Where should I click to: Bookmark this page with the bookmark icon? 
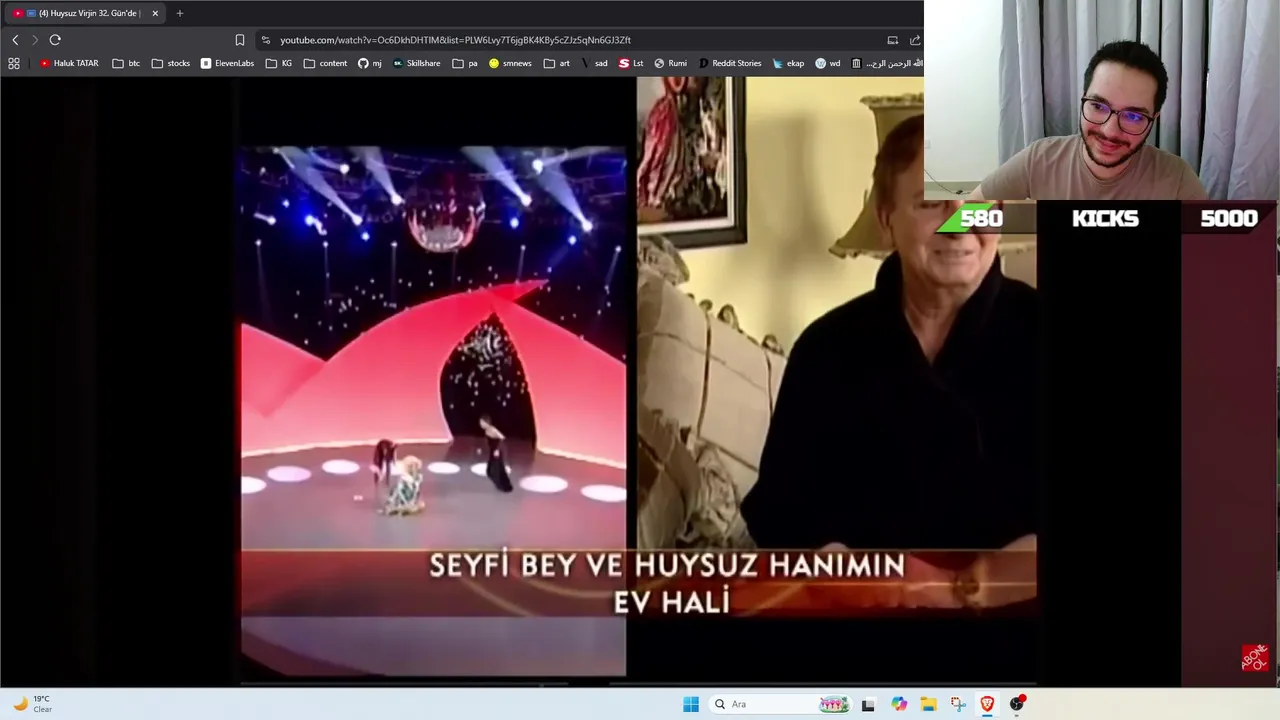(240, 40)
